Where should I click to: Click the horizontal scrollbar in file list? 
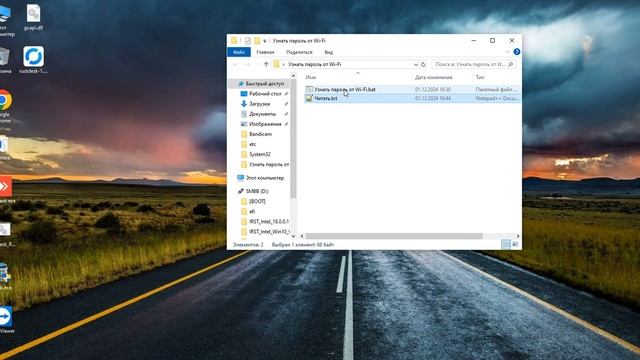pos(394,236)
